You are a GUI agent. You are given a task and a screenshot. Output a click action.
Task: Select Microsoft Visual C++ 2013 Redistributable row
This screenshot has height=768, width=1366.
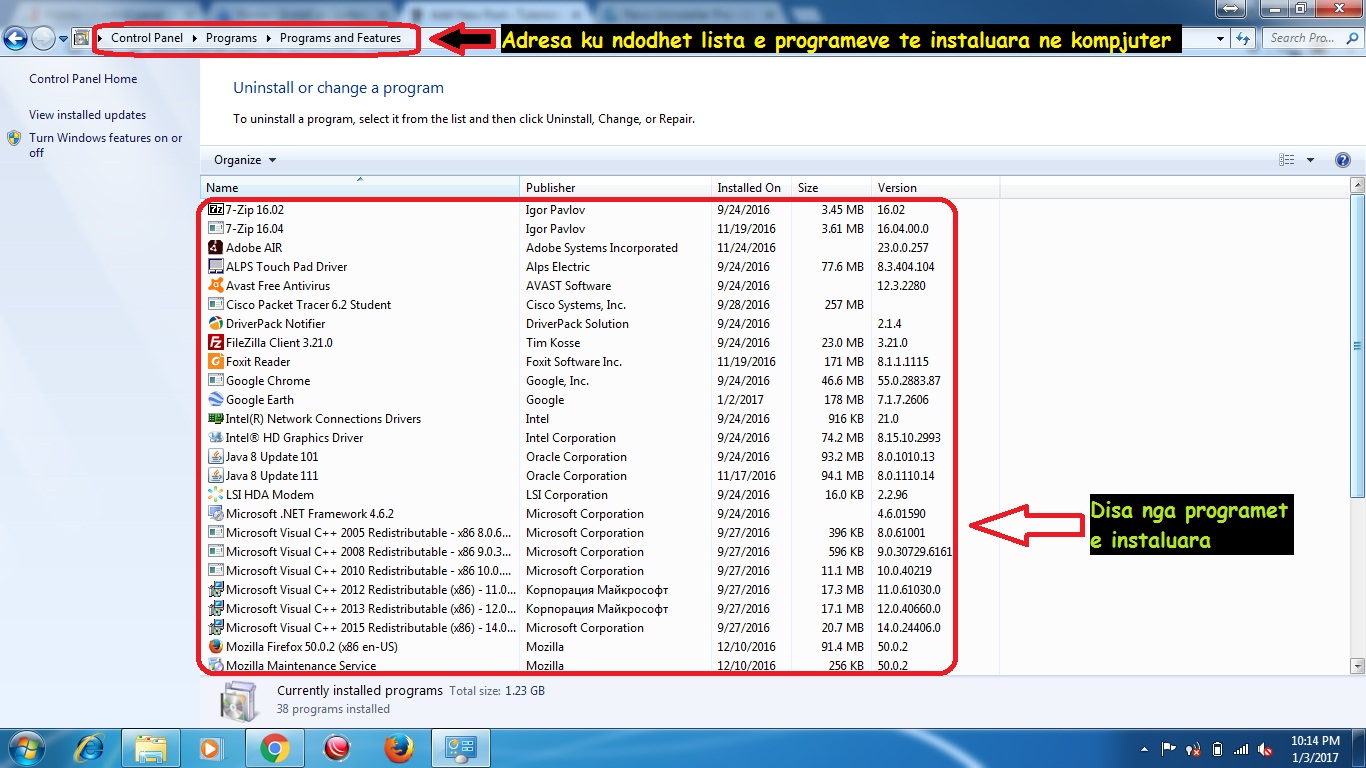[600, 609]
